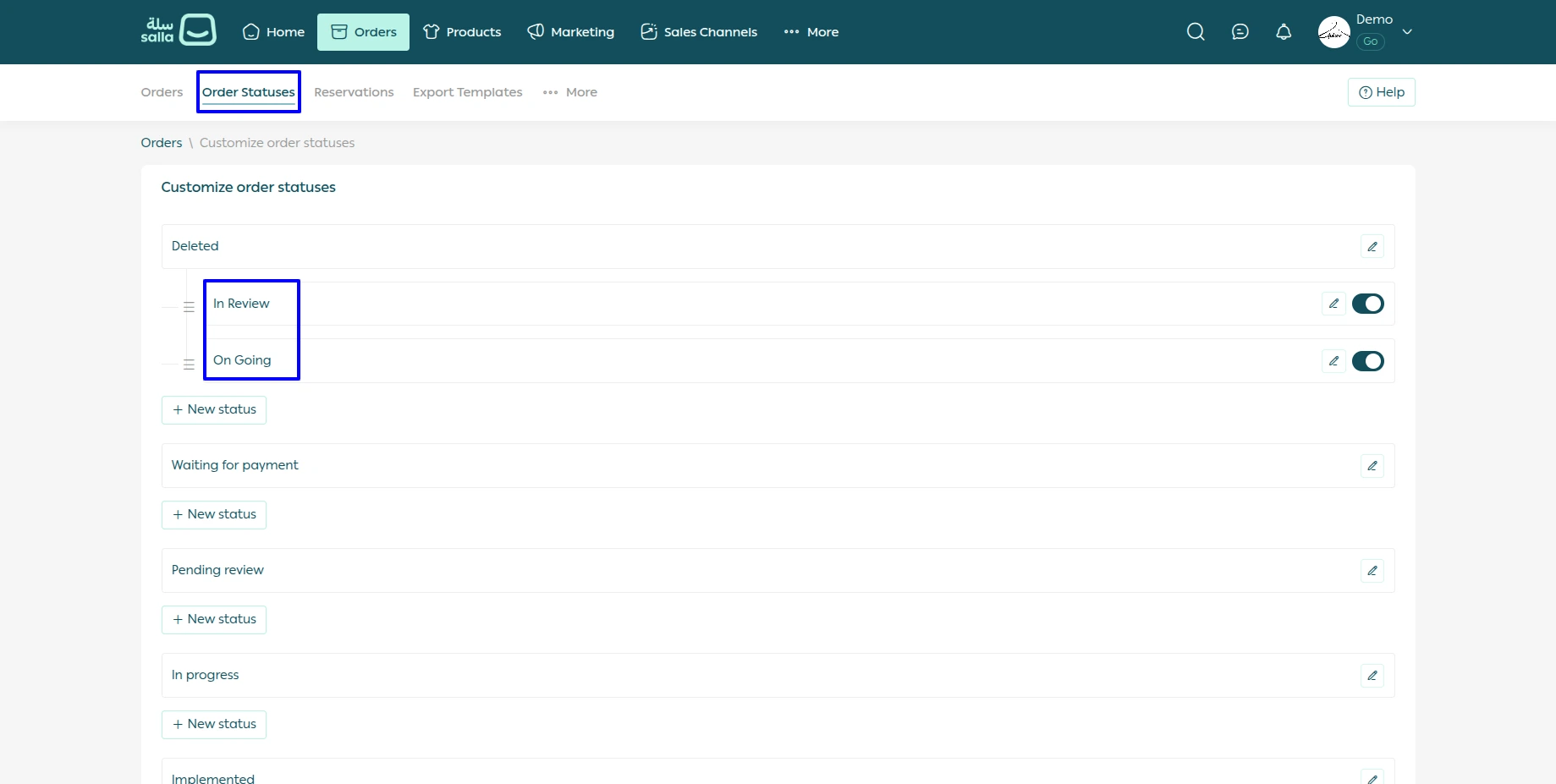Expand the Demo account dropdown arrow
Image resolution: width=1556 pixels, height=784 pixels.
click(1407, 32)
